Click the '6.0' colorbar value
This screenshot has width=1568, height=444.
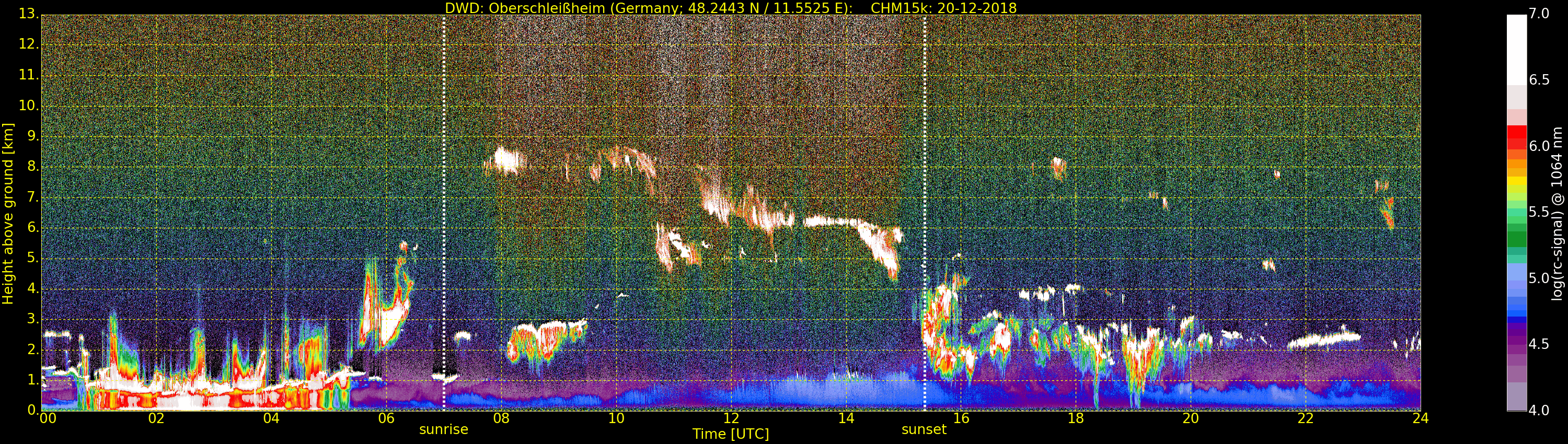coord(1539,146)
